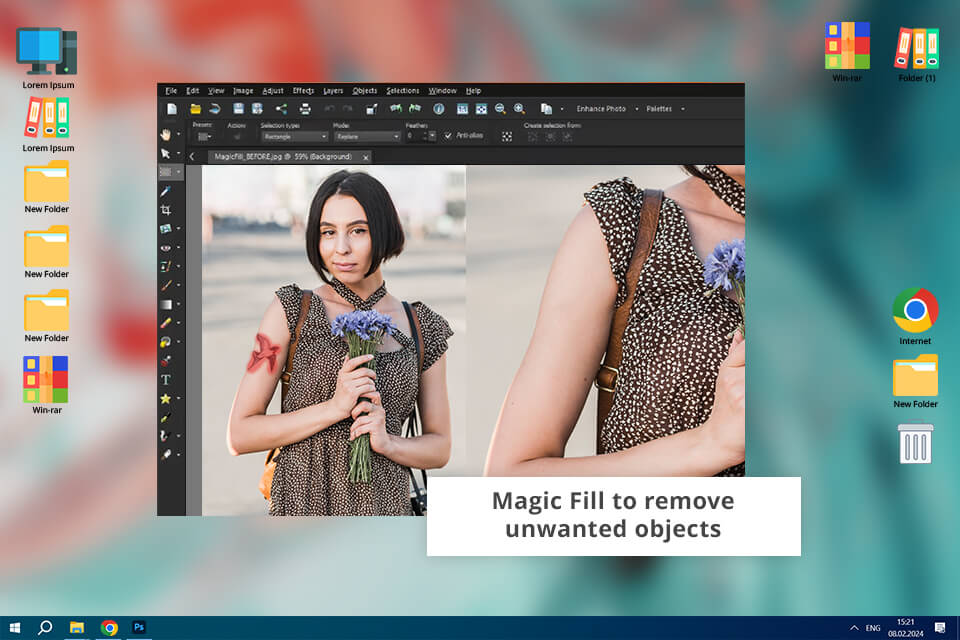
Task: Close the MagicFill_BEFORE.jpg tab
Action: pyautogui.click(x=366, y=157)
